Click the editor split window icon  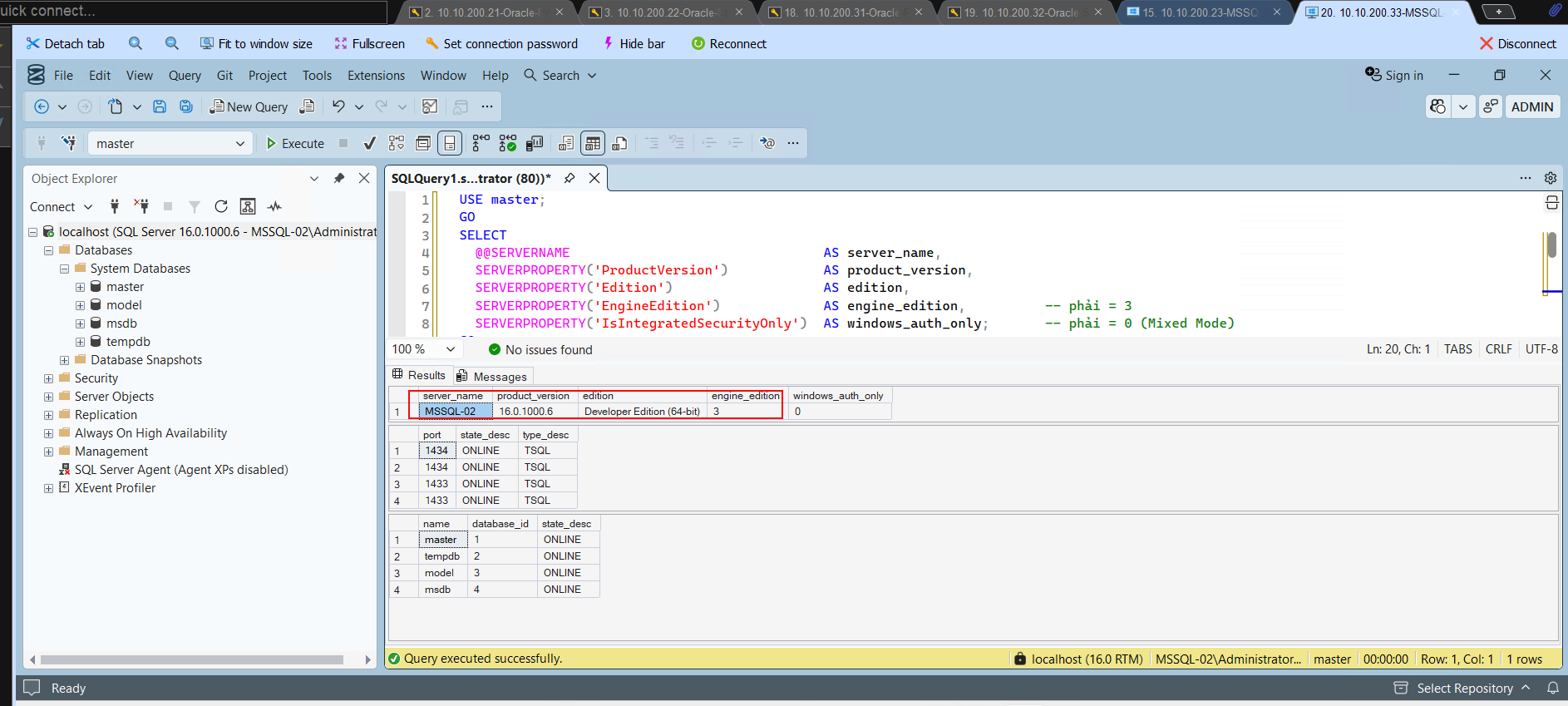pos(1551,203)
